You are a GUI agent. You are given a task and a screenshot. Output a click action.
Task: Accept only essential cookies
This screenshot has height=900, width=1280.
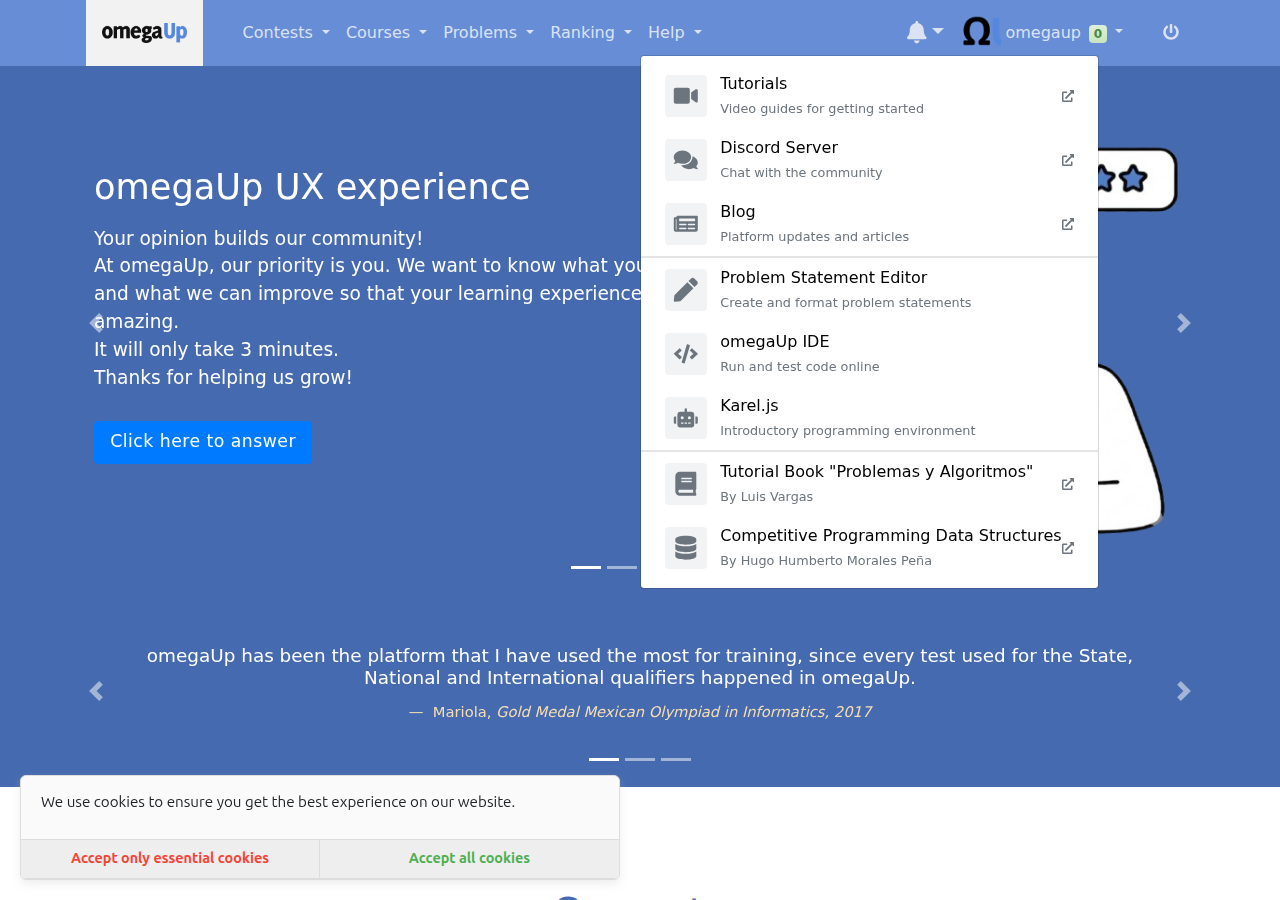click(x=170, y=858)
